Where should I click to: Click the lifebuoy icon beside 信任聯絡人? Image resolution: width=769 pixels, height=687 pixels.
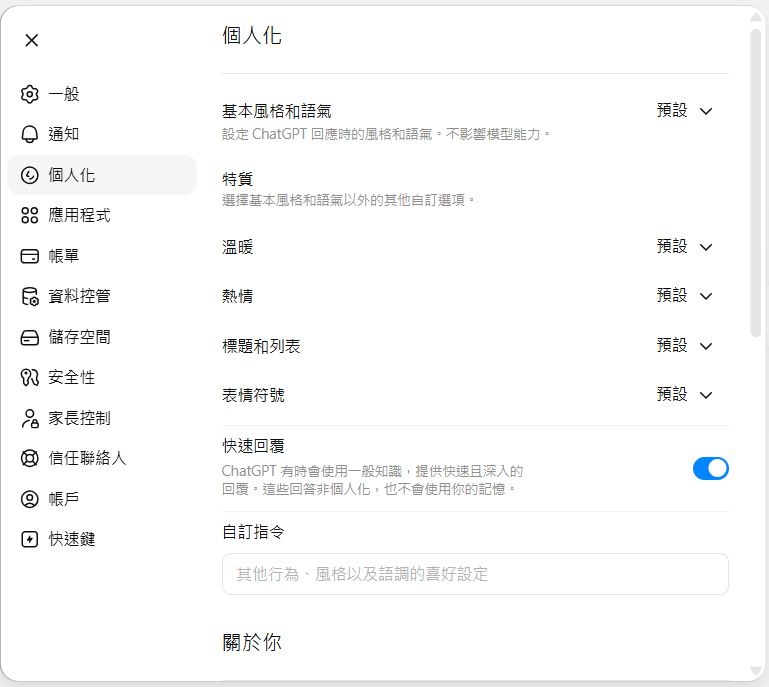(x=29, y=458)
